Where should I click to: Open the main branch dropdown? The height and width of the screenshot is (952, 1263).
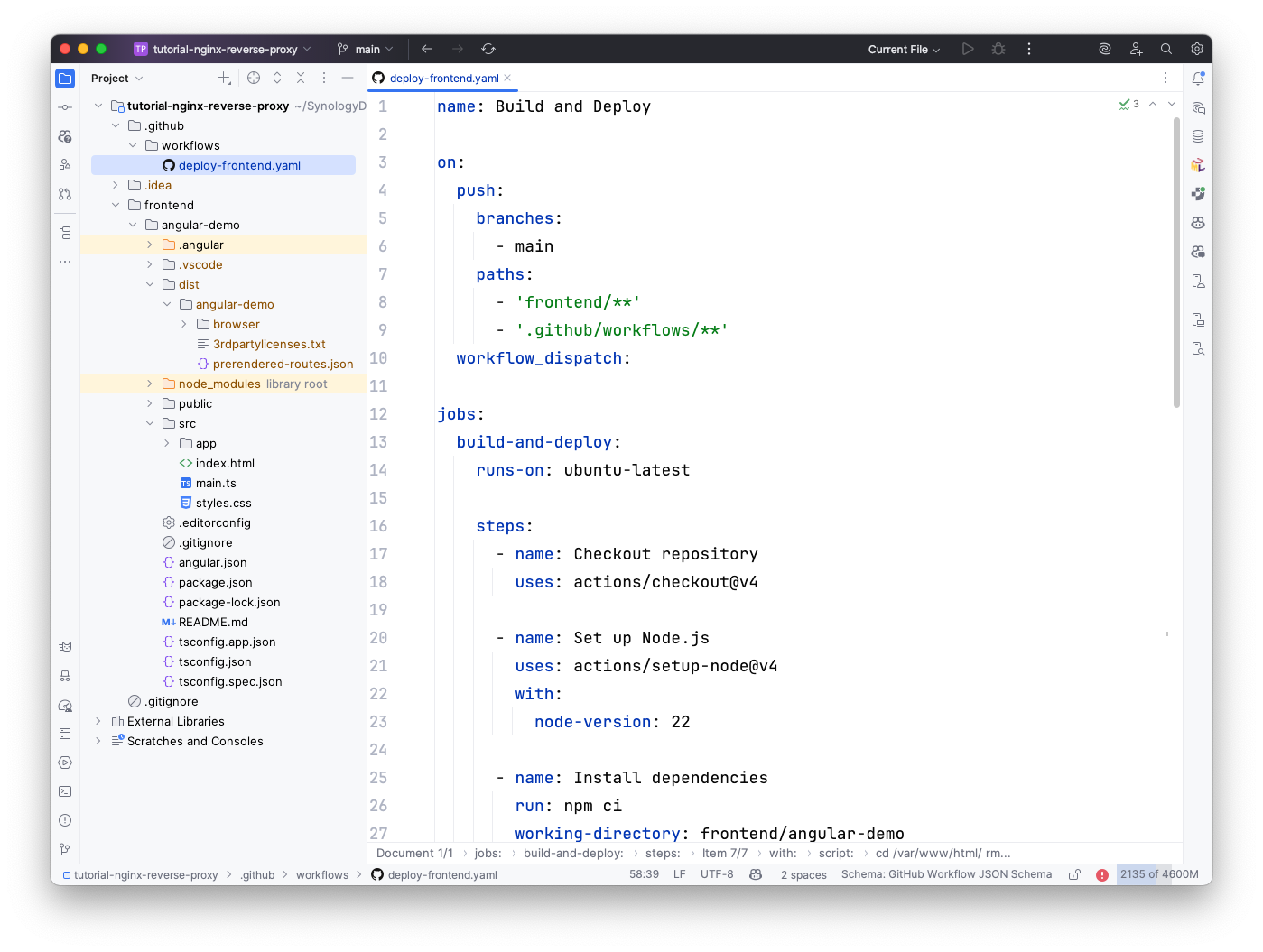pos(366,49)
